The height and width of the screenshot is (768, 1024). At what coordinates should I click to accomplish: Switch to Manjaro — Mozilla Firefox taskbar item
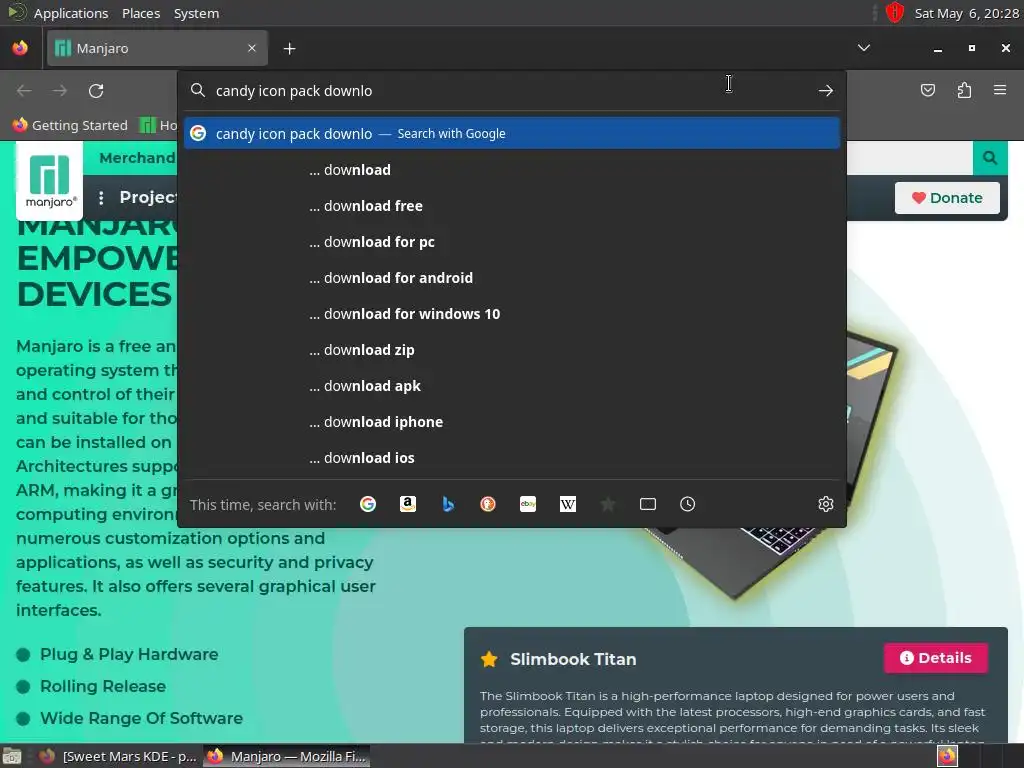click(287, 756)
